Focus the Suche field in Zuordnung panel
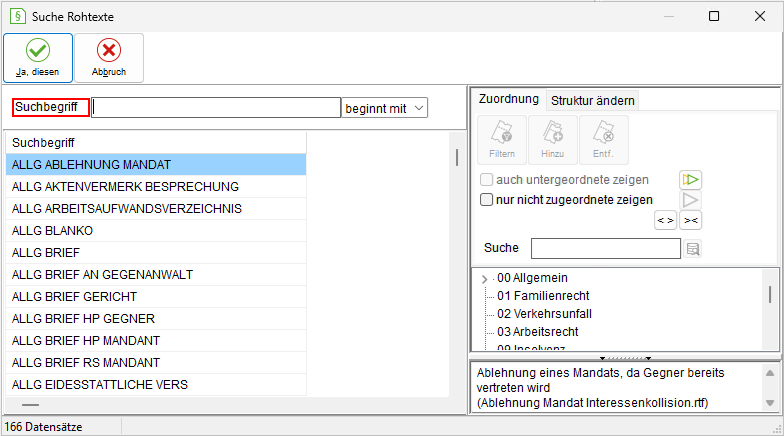Viewport: 784px width, 436px height. (x=606, y=248)
